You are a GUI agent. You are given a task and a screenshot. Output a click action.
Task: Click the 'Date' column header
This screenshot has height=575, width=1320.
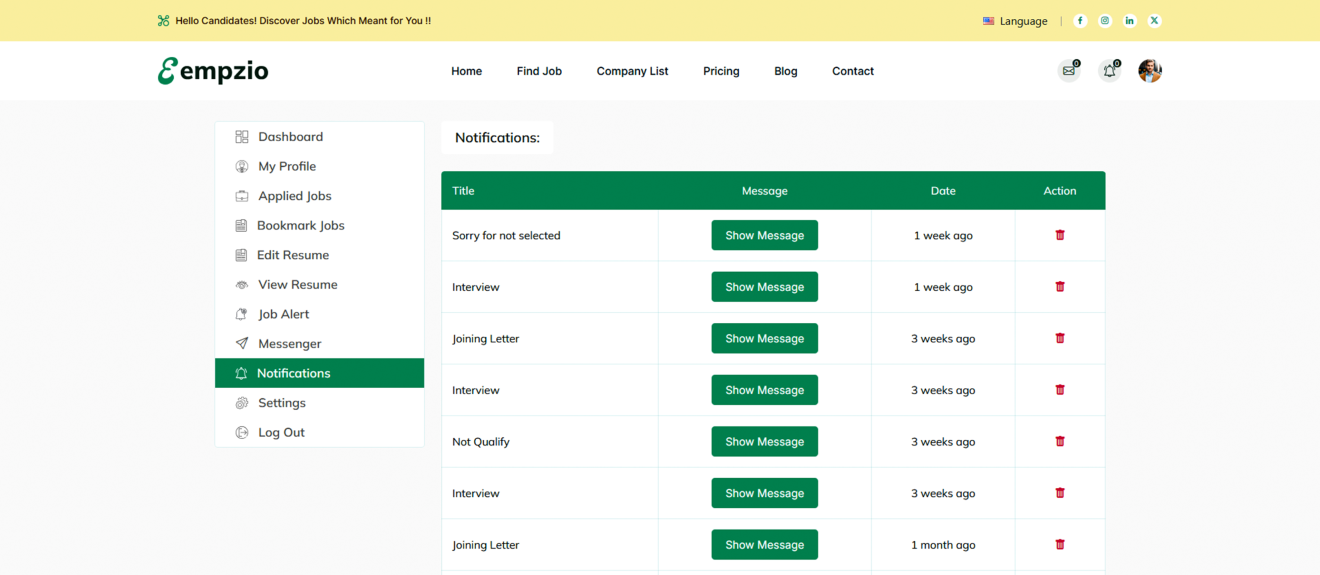[x=943, y=191]
